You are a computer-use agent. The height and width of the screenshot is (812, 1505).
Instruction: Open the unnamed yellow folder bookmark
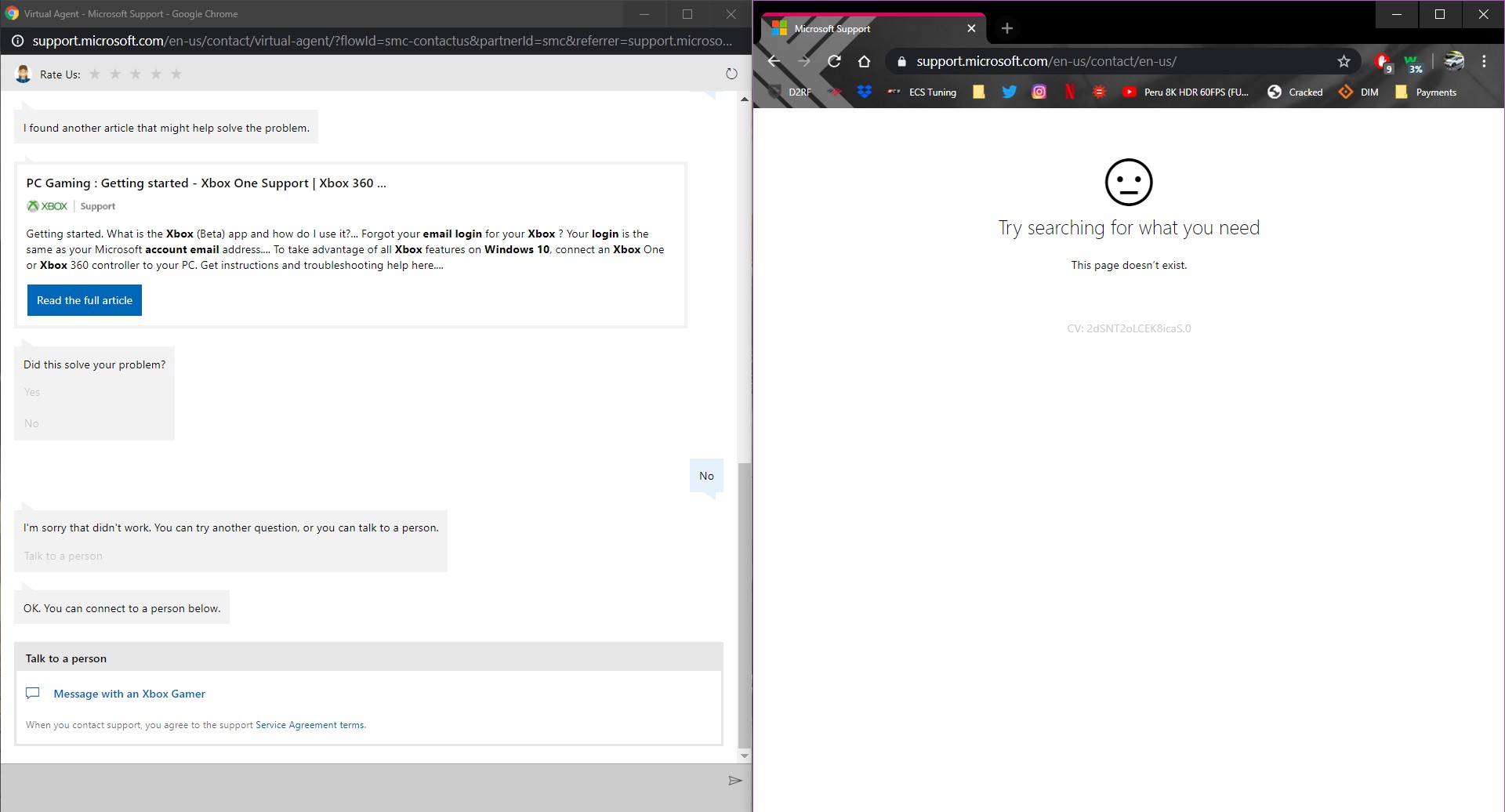click(x=979, y=92)
